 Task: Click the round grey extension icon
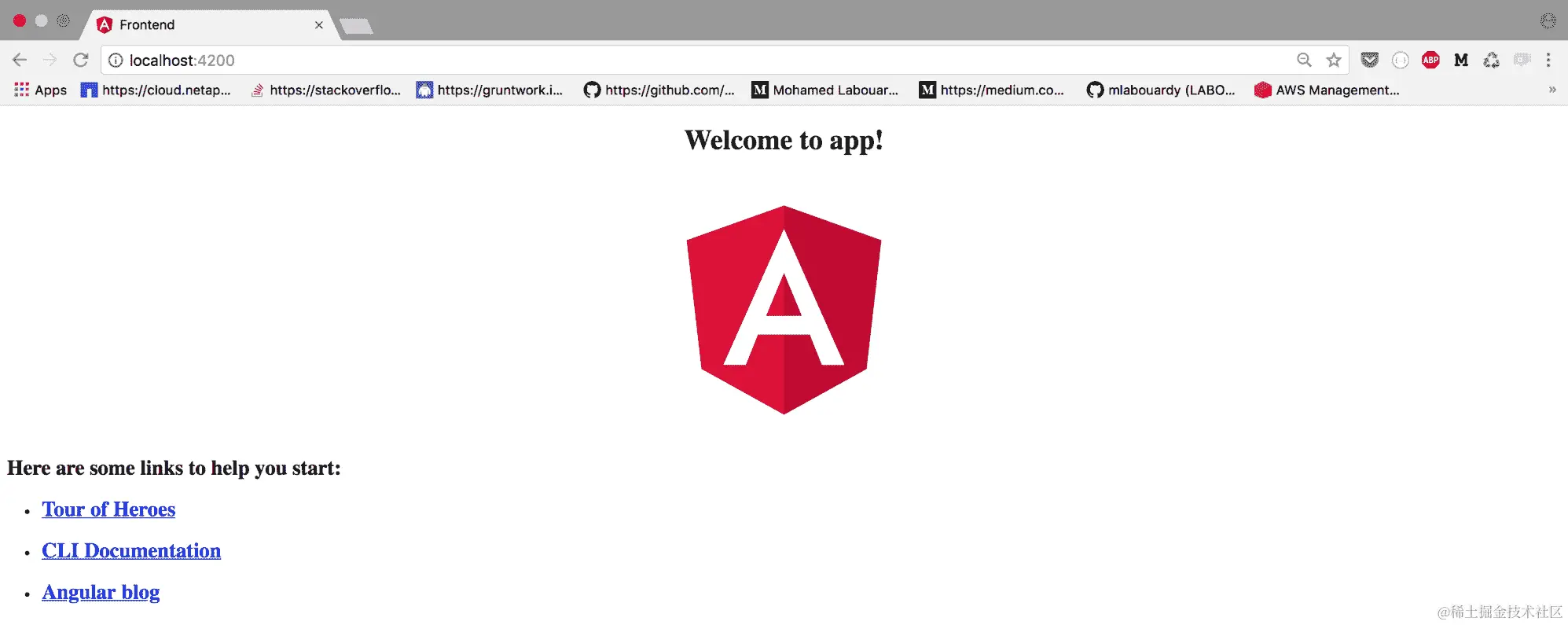coord(1401,60)
